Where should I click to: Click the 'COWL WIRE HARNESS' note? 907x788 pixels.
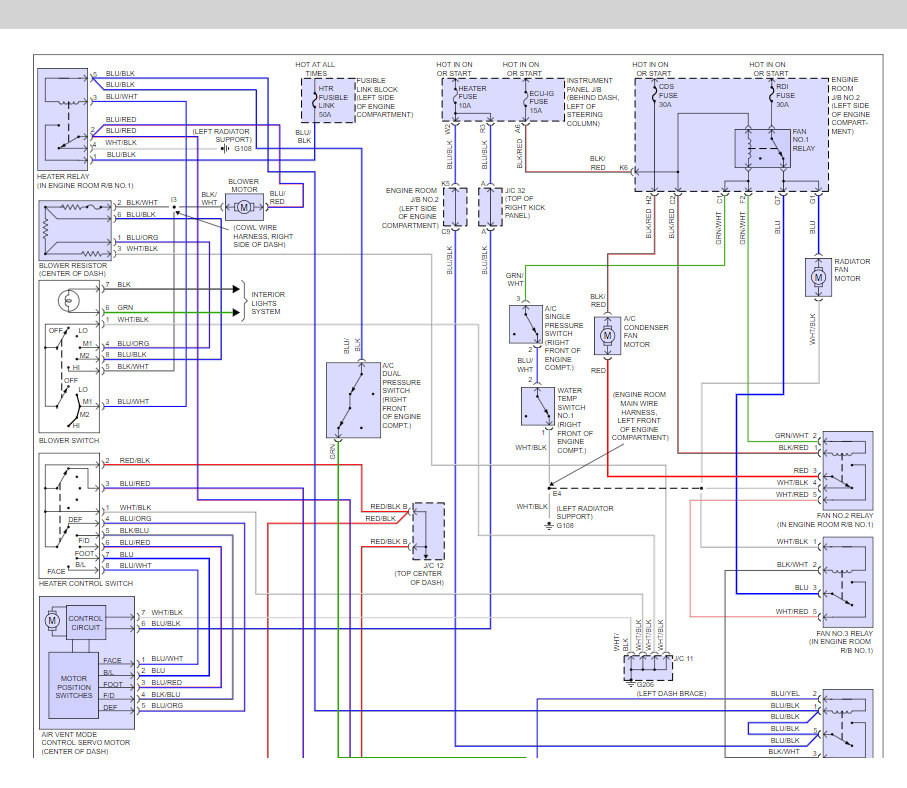tap(263, 236)
